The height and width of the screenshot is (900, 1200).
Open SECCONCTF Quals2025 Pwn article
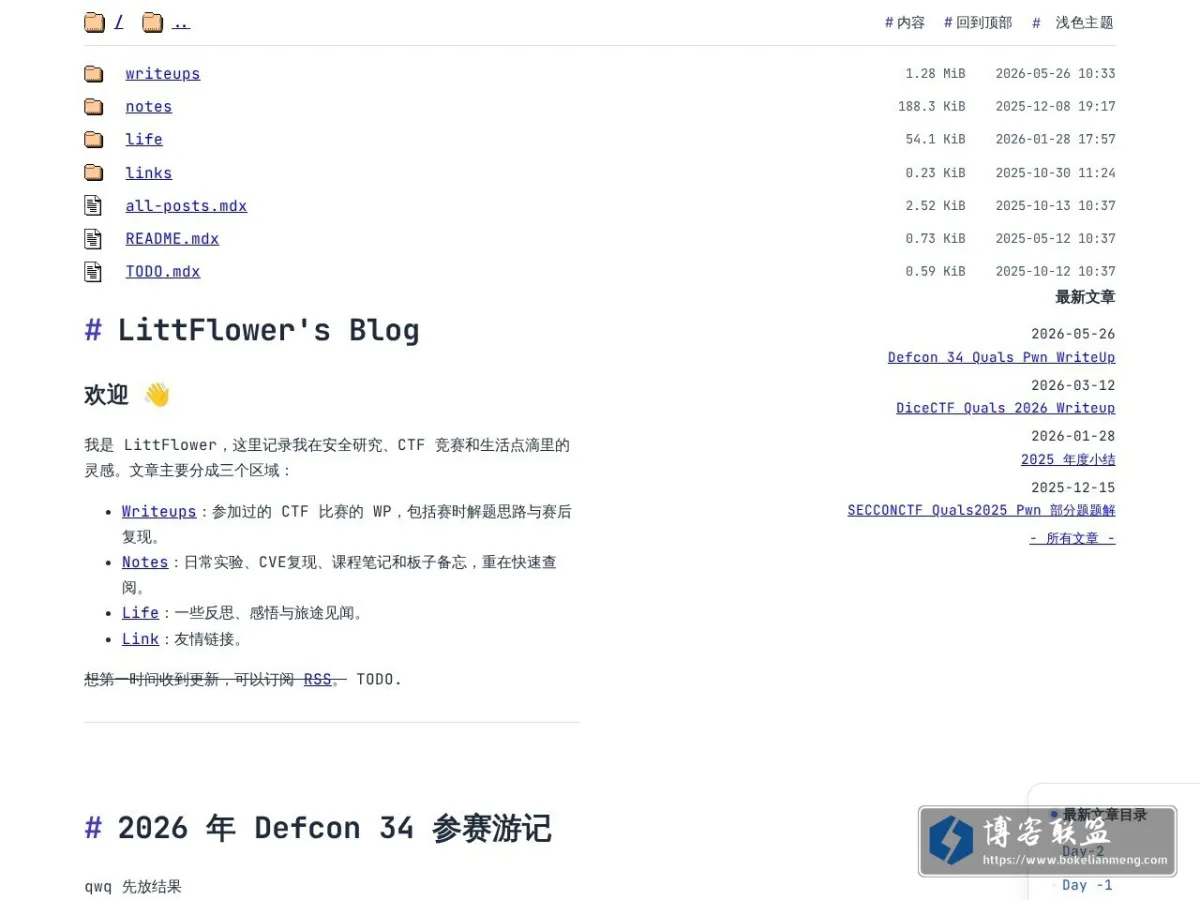[981, 510]
